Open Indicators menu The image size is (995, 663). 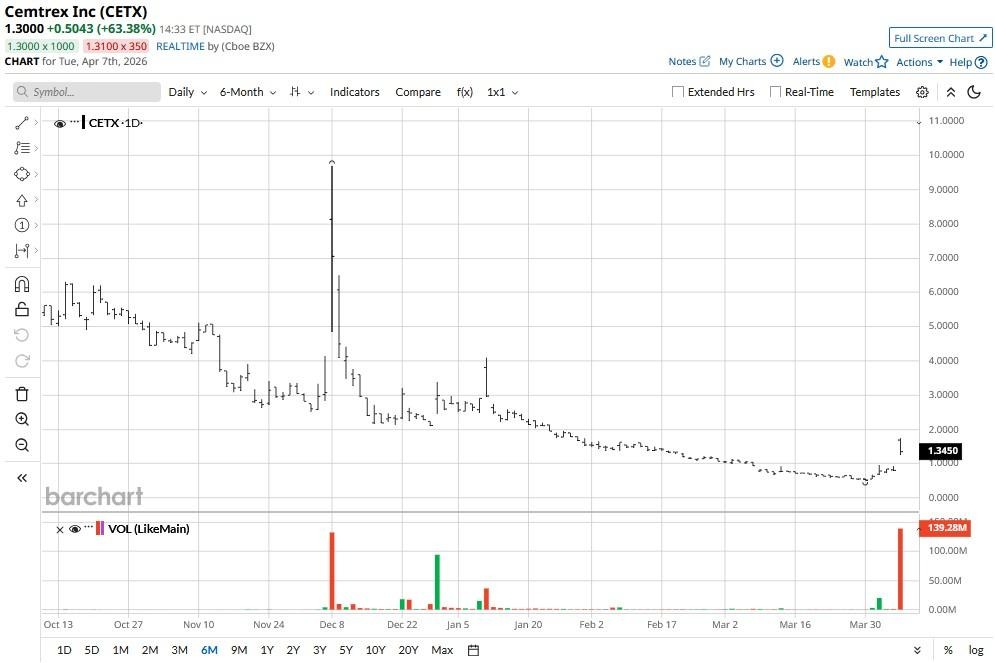pos(354,92)
